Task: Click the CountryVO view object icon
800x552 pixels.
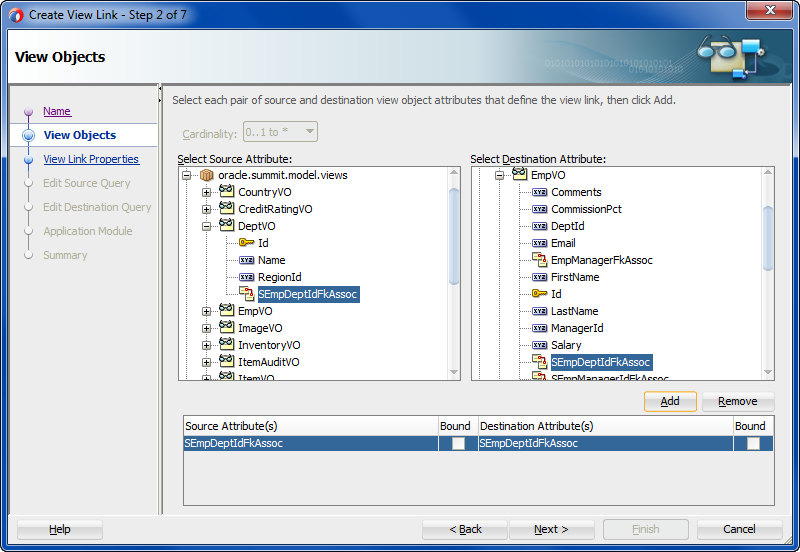Action: point(227,191)
